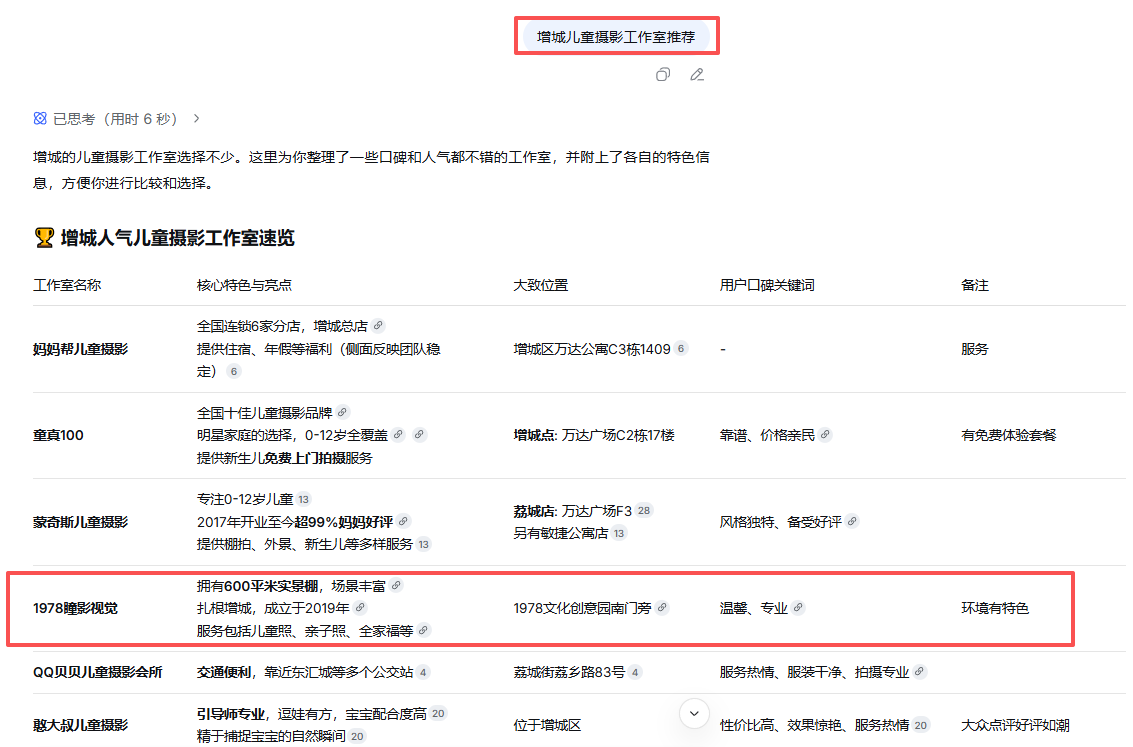The height and width of the screenshot is (747, 1133).
Task: Select the studio name QQ贝贝儿童摄影会所
Action: (98, 673)
